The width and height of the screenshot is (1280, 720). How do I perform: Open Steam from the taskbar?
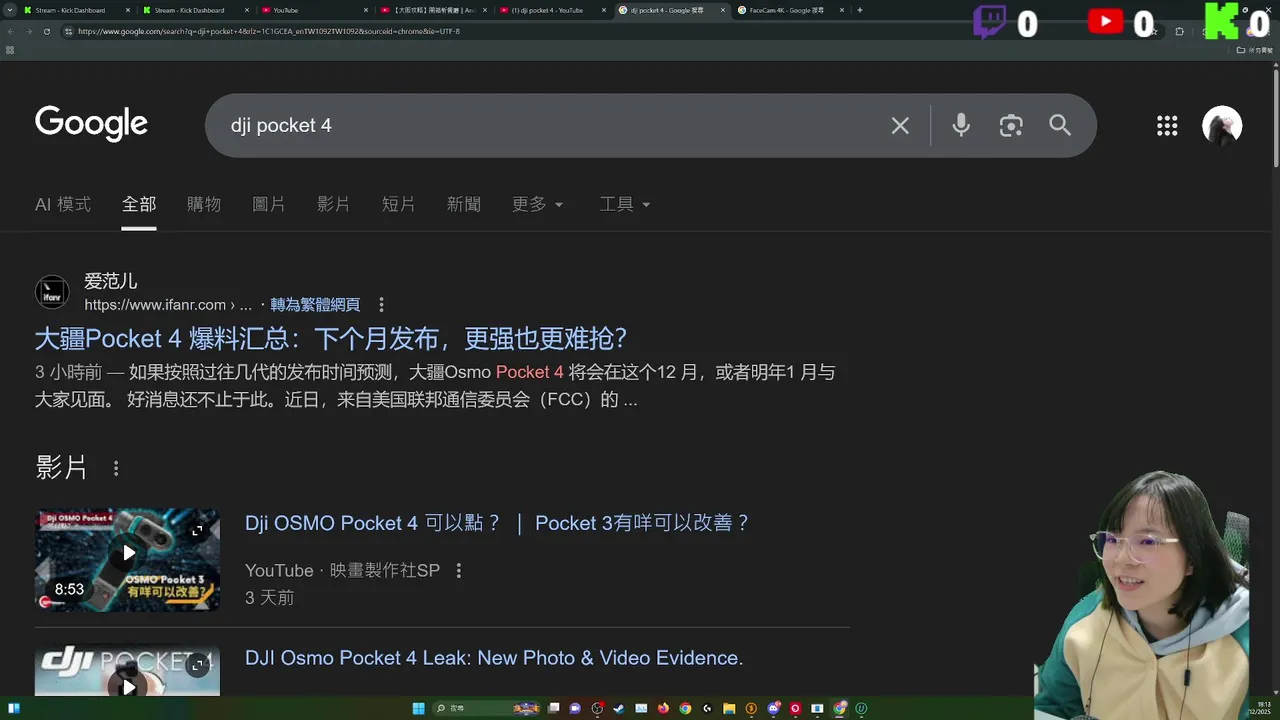[x=619, y=708]
